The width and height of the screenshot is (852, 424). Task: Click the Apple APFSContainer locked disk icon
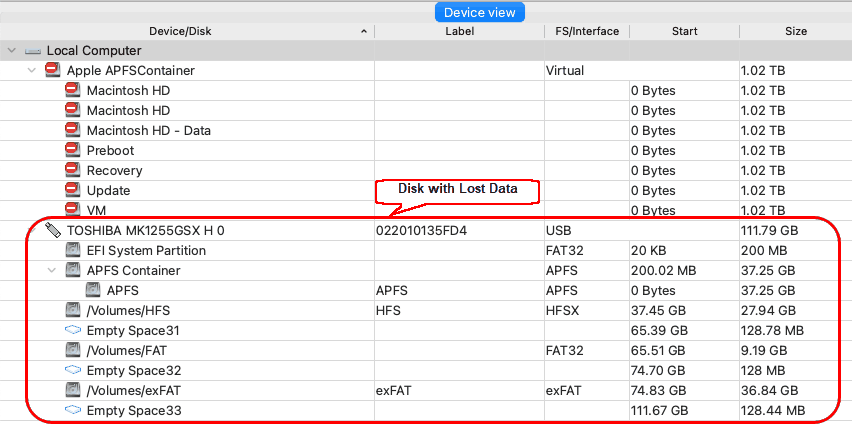coord(52,70)
